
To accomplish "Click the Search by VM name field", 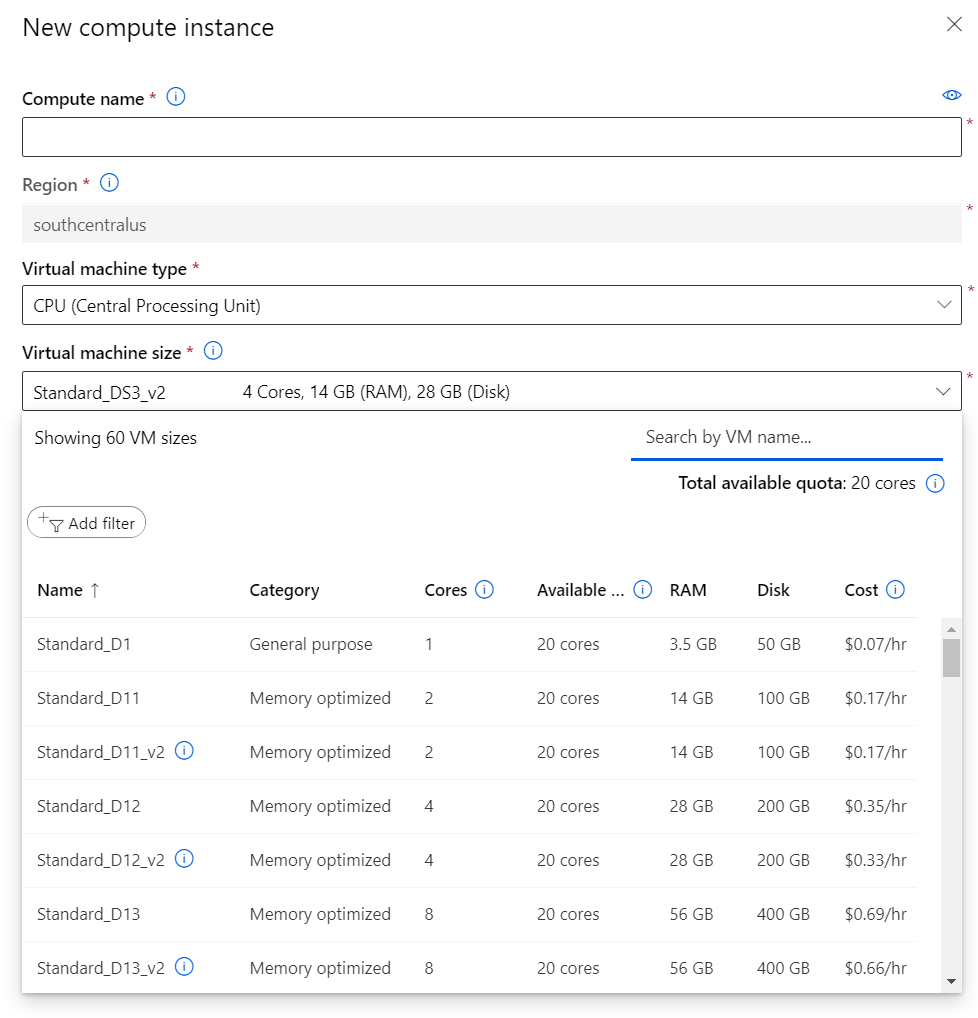I will [x=786, y=437].
